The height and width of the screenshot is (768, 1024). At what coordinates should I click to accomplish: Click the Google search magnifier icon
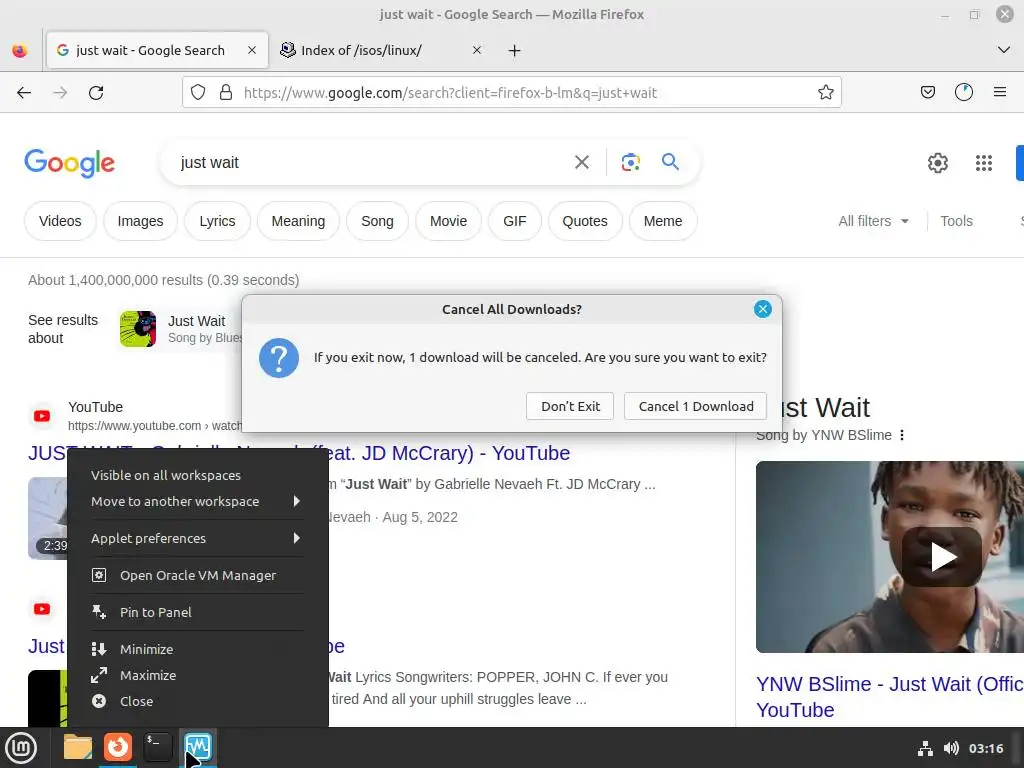(x=670, y=161)
